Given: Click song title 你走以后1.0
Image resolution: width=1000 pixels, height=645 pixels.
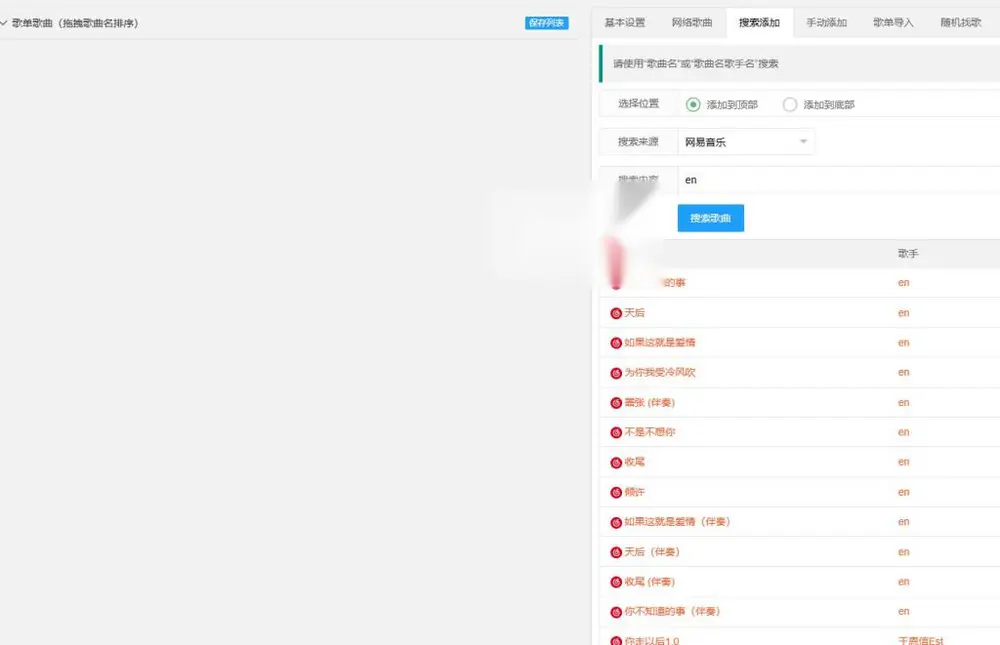Looking at the screenshot, I should click(x=652, y=641).
